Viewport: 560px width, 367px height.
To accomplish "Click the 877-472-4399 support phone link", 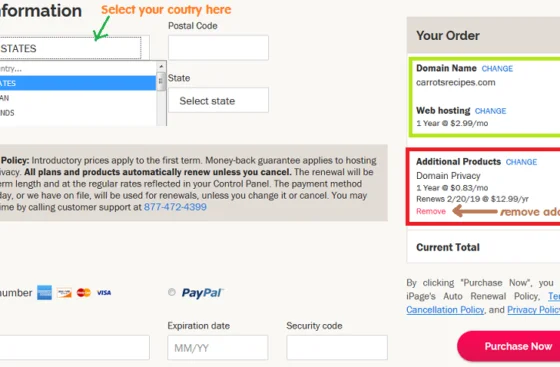I will point(175,207).
